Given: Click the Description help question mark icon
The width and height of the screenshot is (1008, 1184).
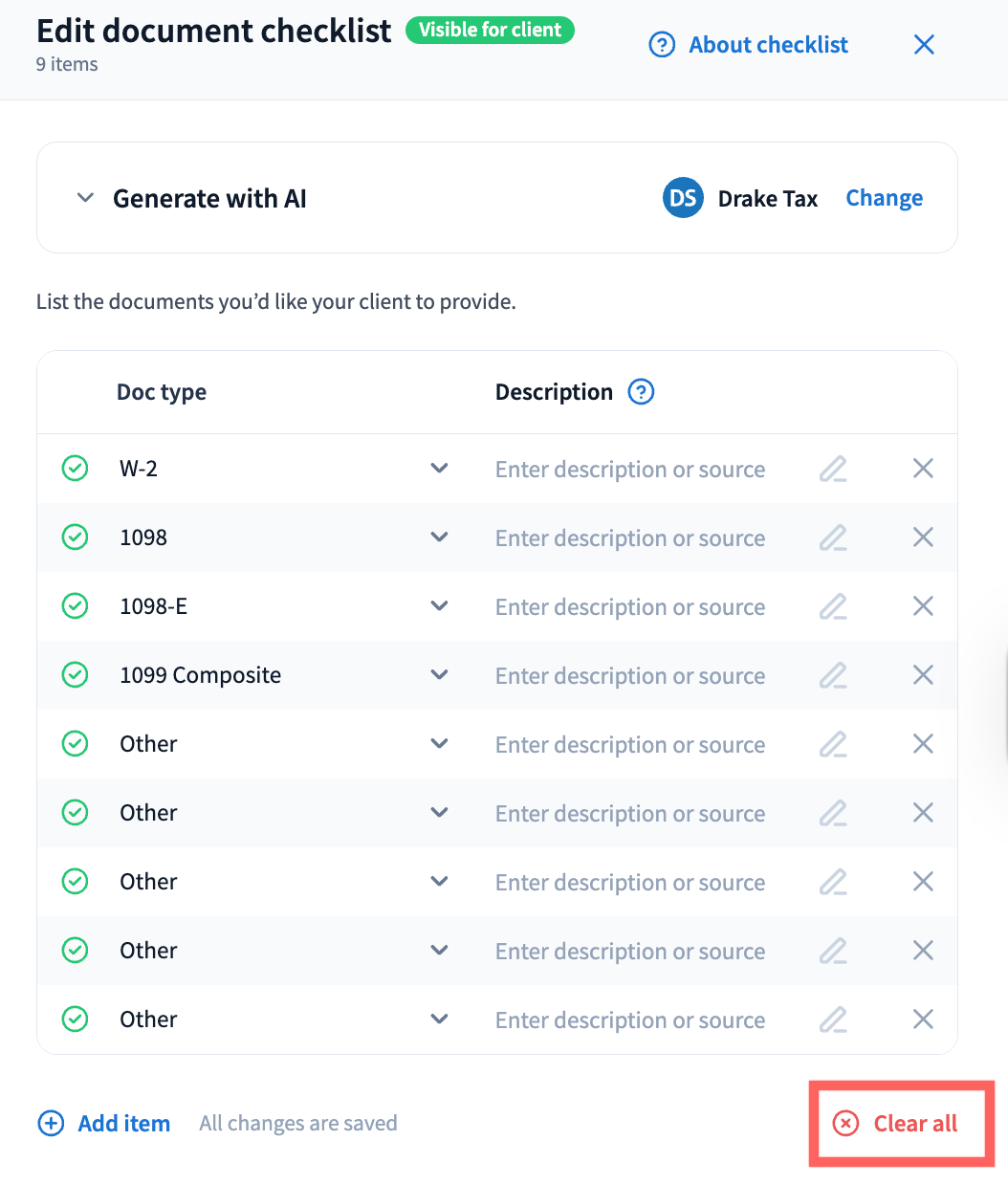Looking at the screenshot, I should (641, 392).
